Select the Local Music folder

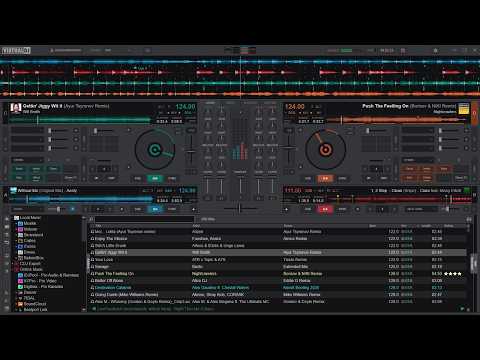coord(30,218)
